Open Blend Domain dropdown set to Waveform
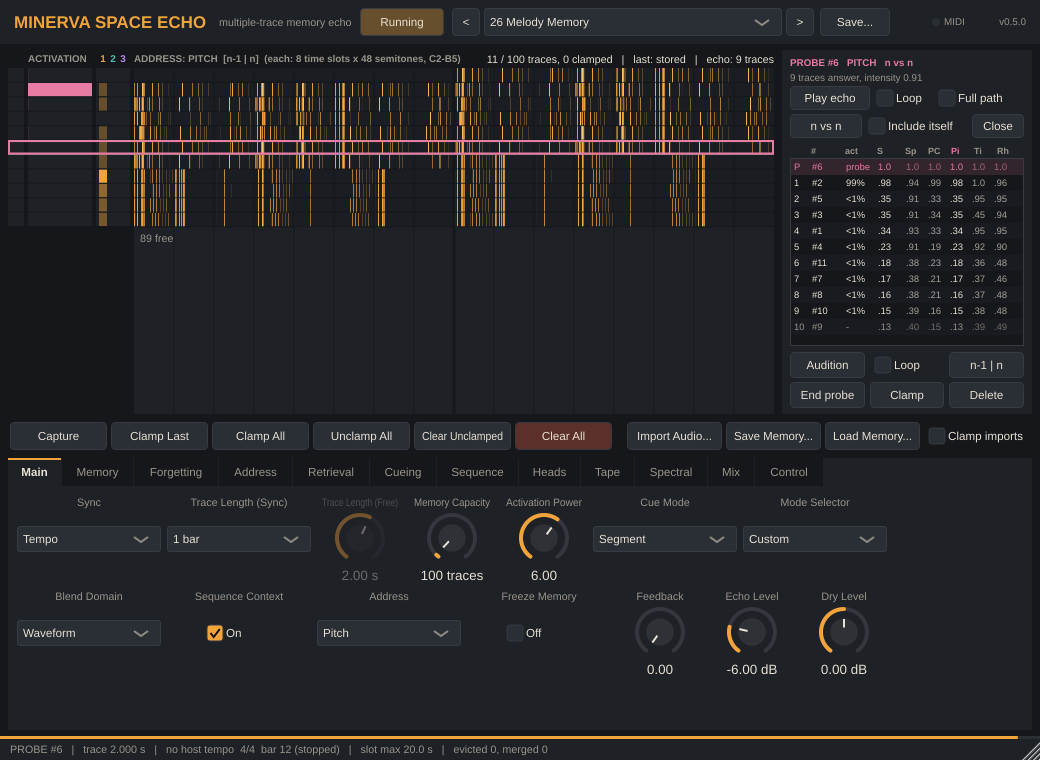The width and height of the screenshot is (1040, 760). (89, 633)
